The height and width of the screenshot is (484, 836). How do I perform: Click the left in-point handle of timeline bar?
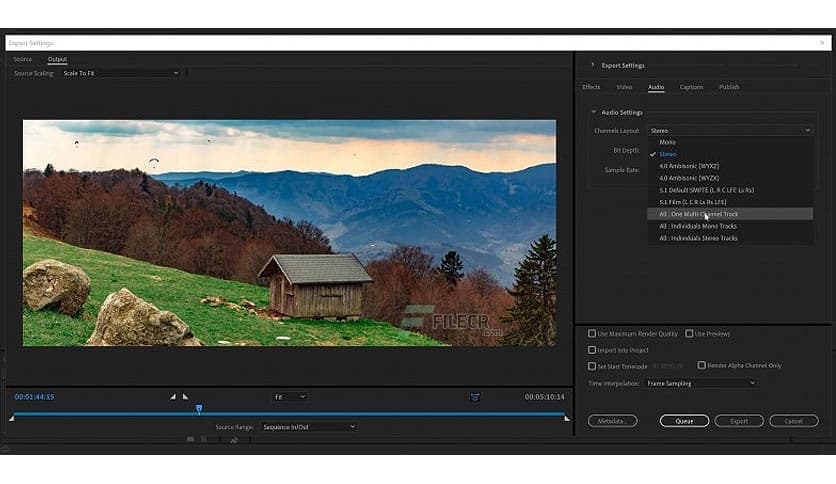[11, 418]
